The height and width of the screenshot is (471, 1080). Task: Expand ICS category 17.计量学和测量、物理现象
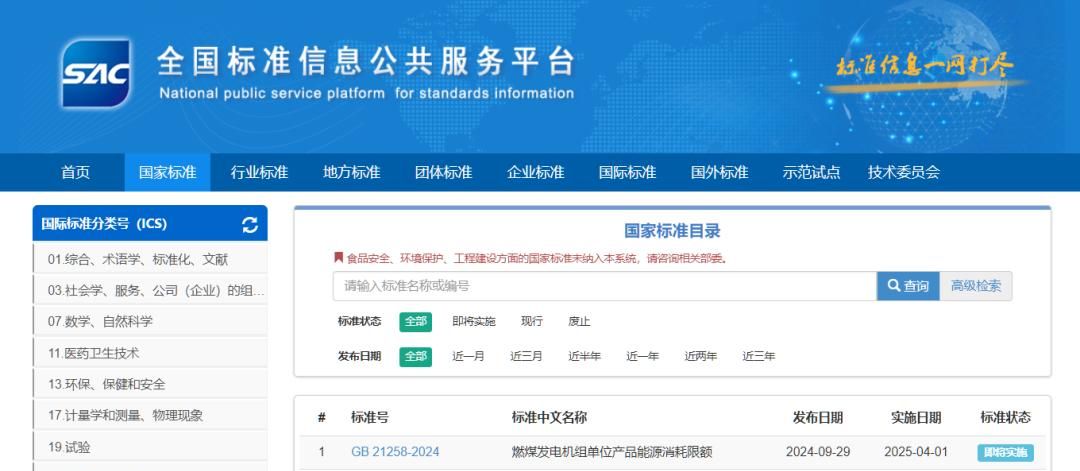pyautogui.click(x=150, y=415)
